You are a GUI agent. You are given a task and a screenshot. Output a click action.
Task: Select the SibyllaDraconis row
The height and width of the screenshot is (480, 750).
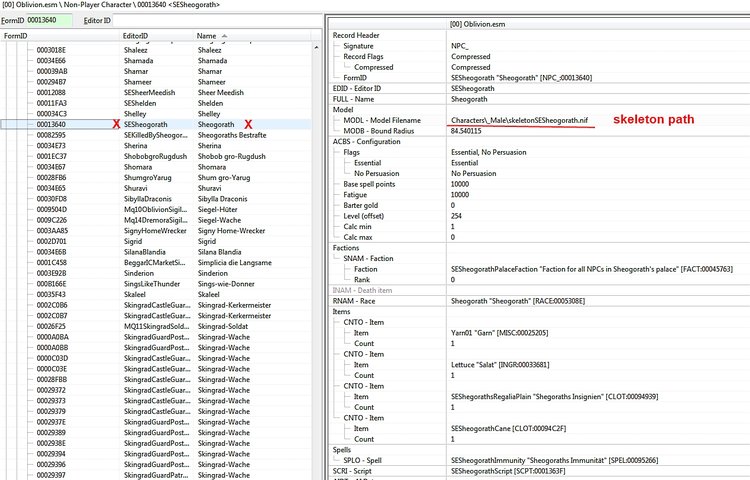(x=156, y=199)
